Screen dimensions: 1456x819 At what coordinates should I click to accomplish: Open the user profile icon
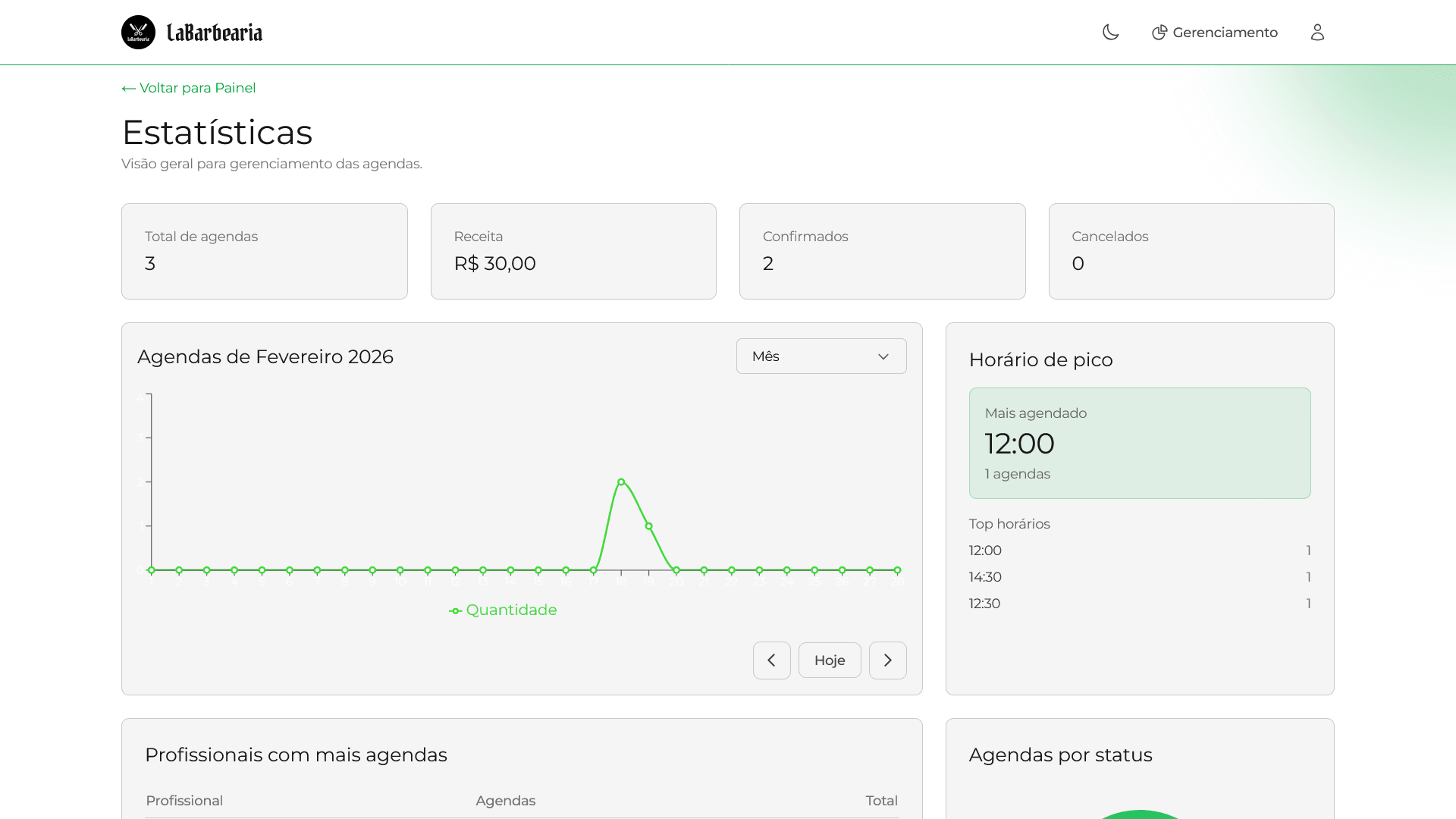click(x=1317, y=32)
